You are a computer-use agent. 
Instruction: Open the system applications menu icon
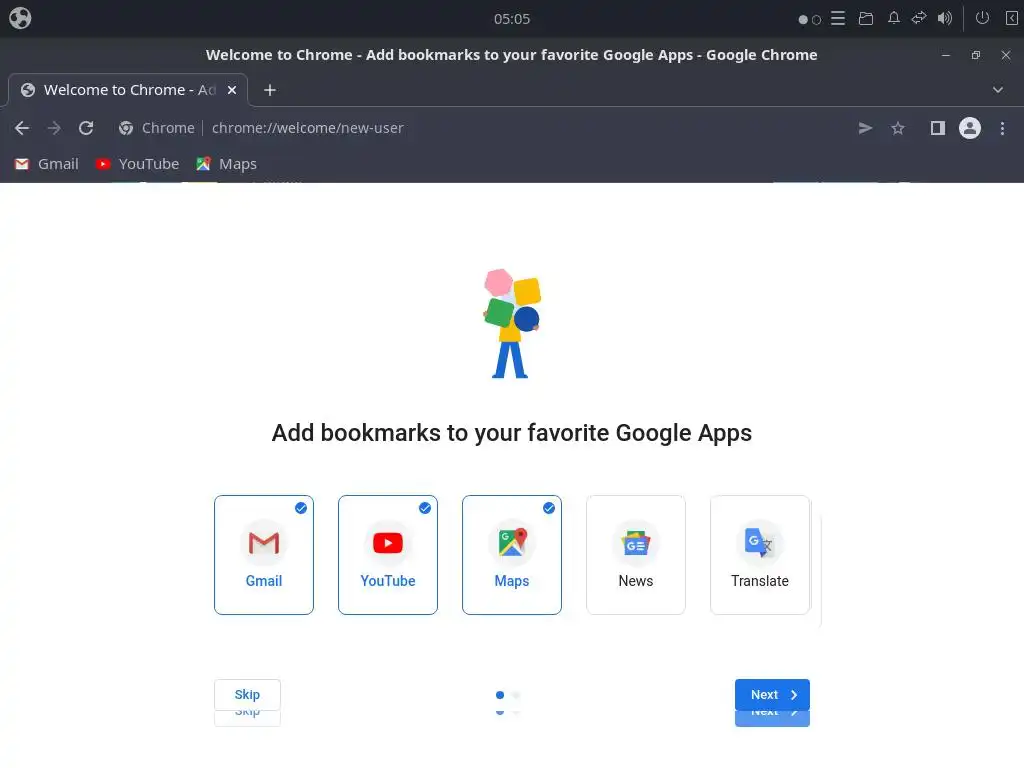(20, 18)
